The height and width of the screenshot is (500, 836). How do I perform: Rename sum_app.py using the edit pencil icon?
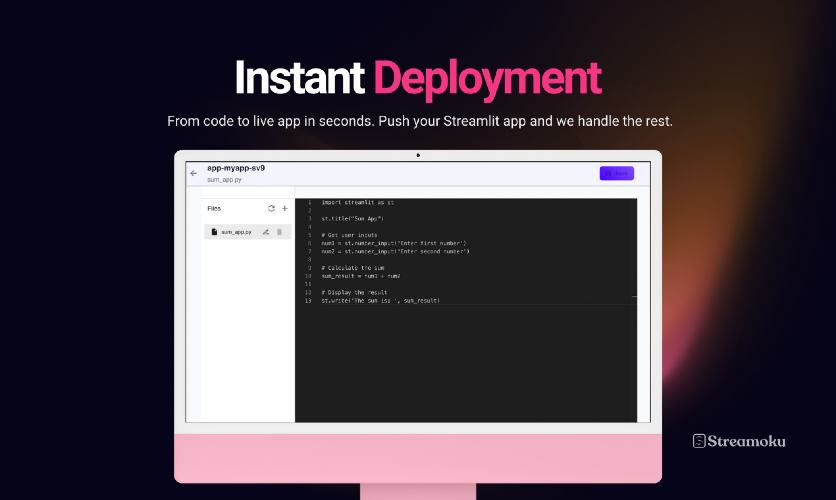click(x=266, y=232)
